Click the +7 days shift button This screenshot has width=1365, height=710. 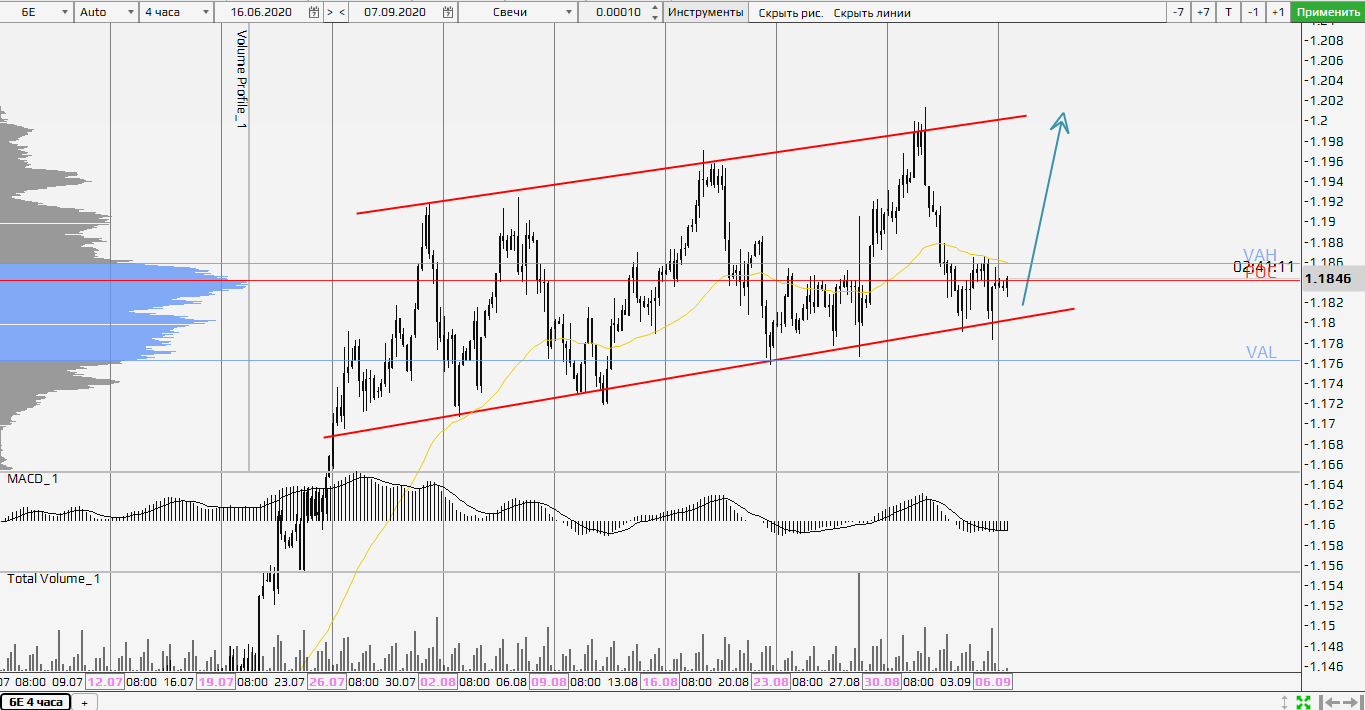click(1203, 12)
